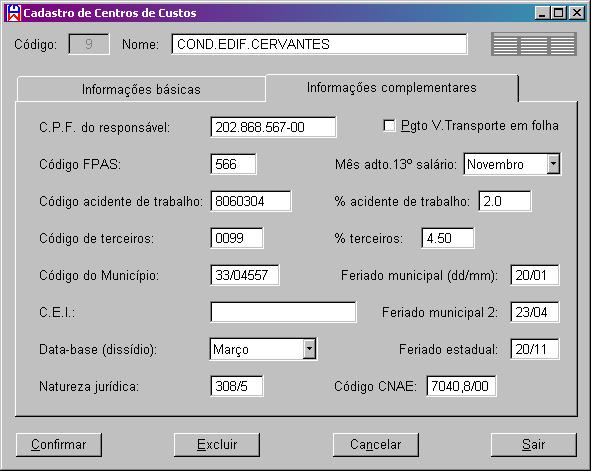Enable Pgto V.Transporte em folha checkbox

389,125
